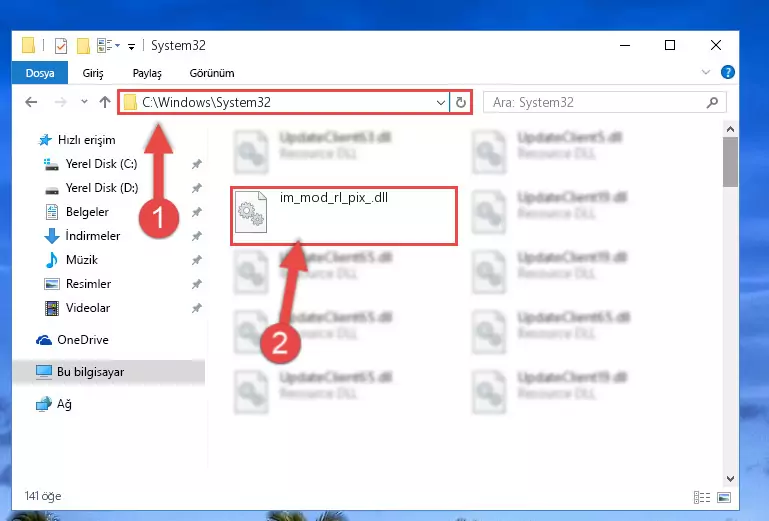The height and width of the screenshot is (521, 769).
Task: Click the pin icon next to Yerel Disk (D:)
Action: click(197, 188)
